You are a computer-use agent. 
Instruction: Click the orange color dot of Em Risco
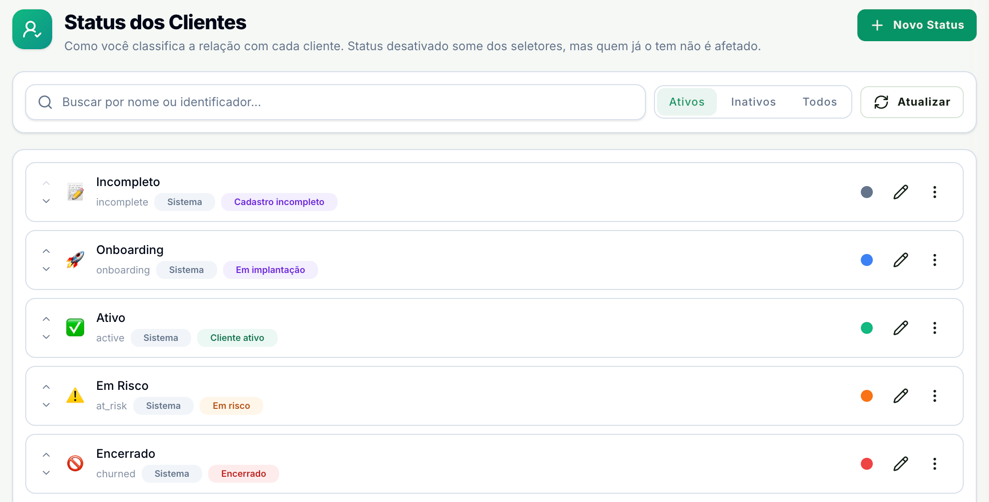[x=867, y=396]
